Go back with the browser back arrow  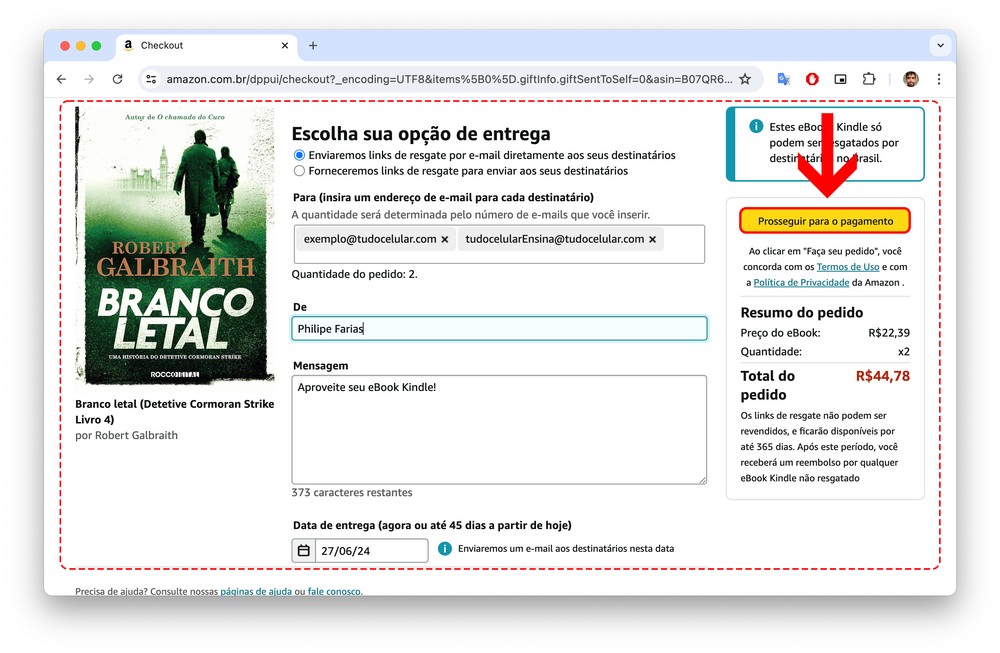[x=61, y=79]
